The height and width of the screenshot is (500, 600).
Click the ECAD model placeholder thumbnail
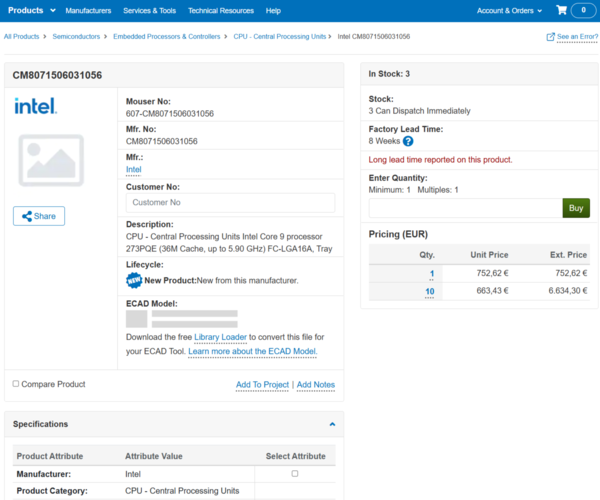(137, 319)
